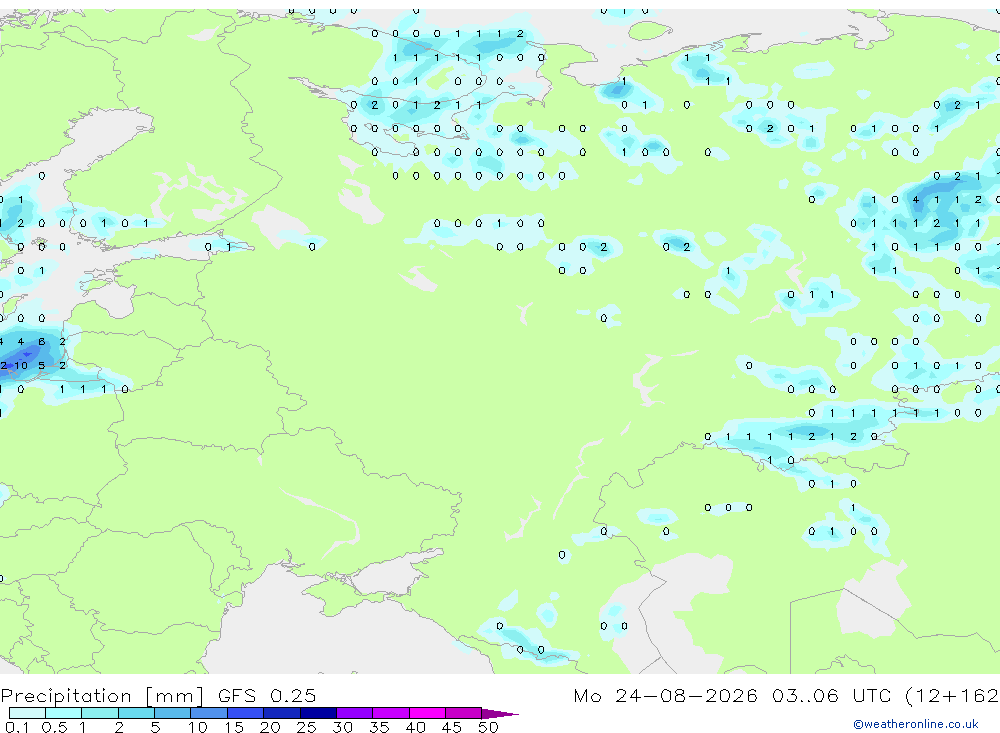Select the 'Mo 24-08-2026' date label
This screenshot has height=733, width=1000.
click(x=665, y=696)
